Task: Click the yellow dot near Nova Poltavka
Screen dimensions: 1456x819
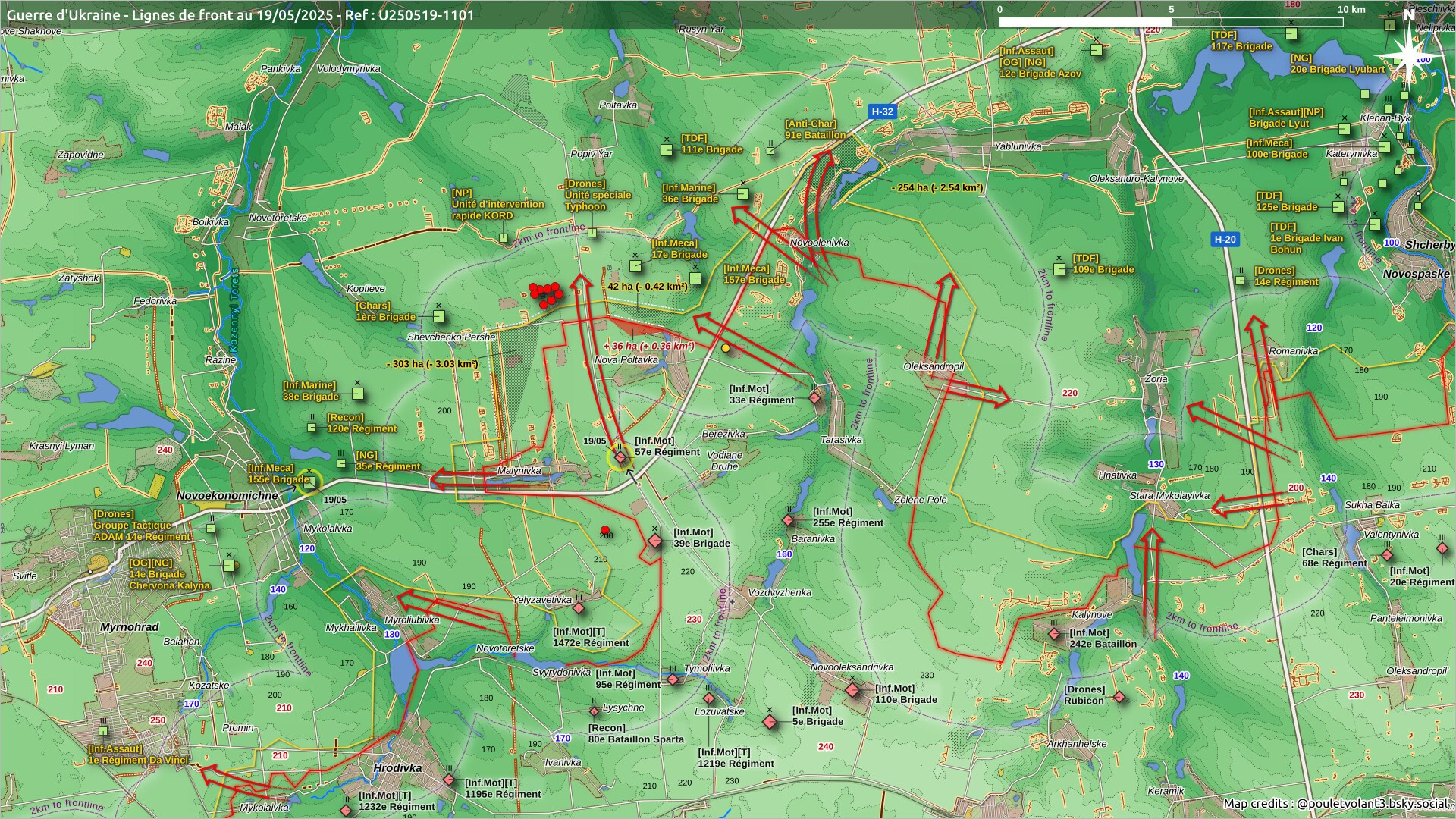Action: tap(726, 348)
